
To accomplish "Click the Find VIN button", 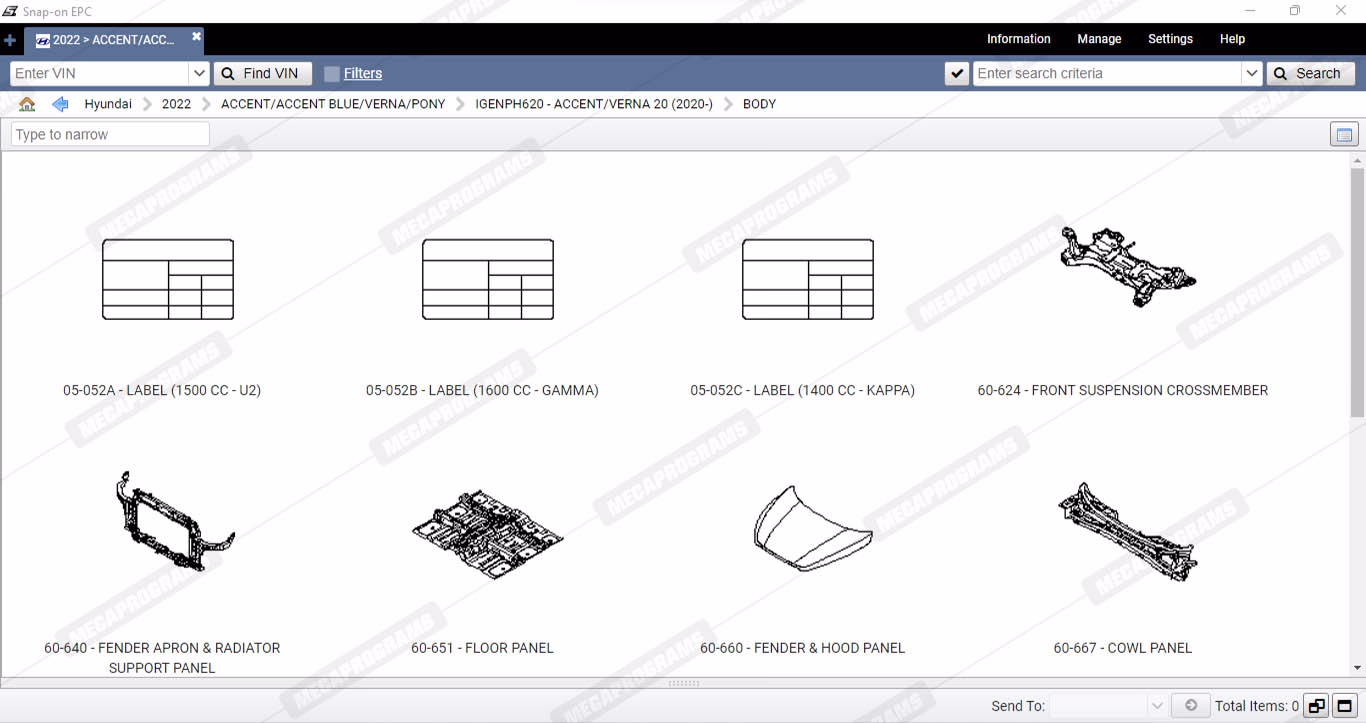I will [x=262, y=74].
